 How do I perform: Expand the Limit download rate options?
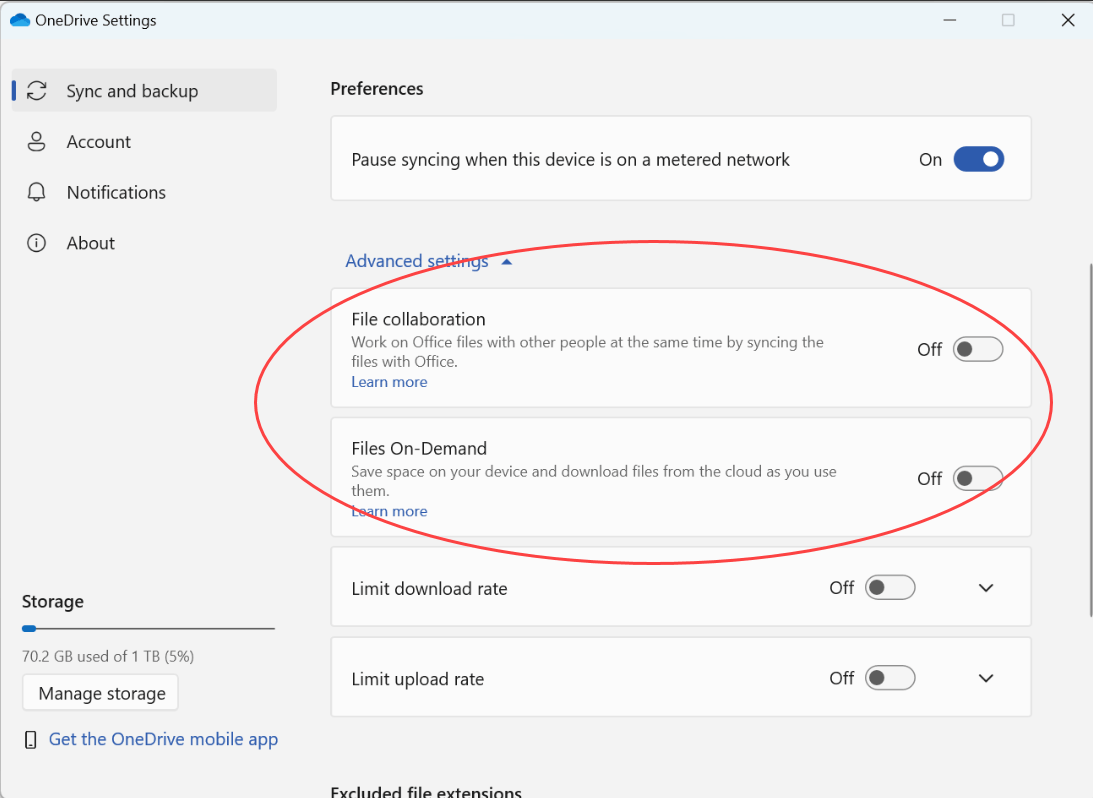[x=986, y=587]
